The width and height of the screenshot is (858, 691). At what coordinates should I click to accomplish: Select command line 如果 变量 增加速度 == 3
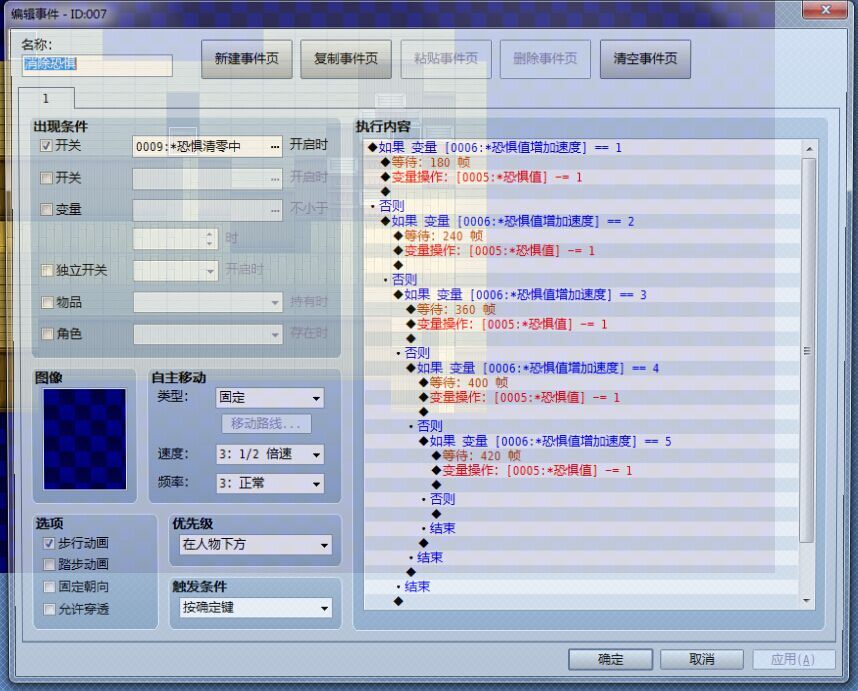[525, 294]
